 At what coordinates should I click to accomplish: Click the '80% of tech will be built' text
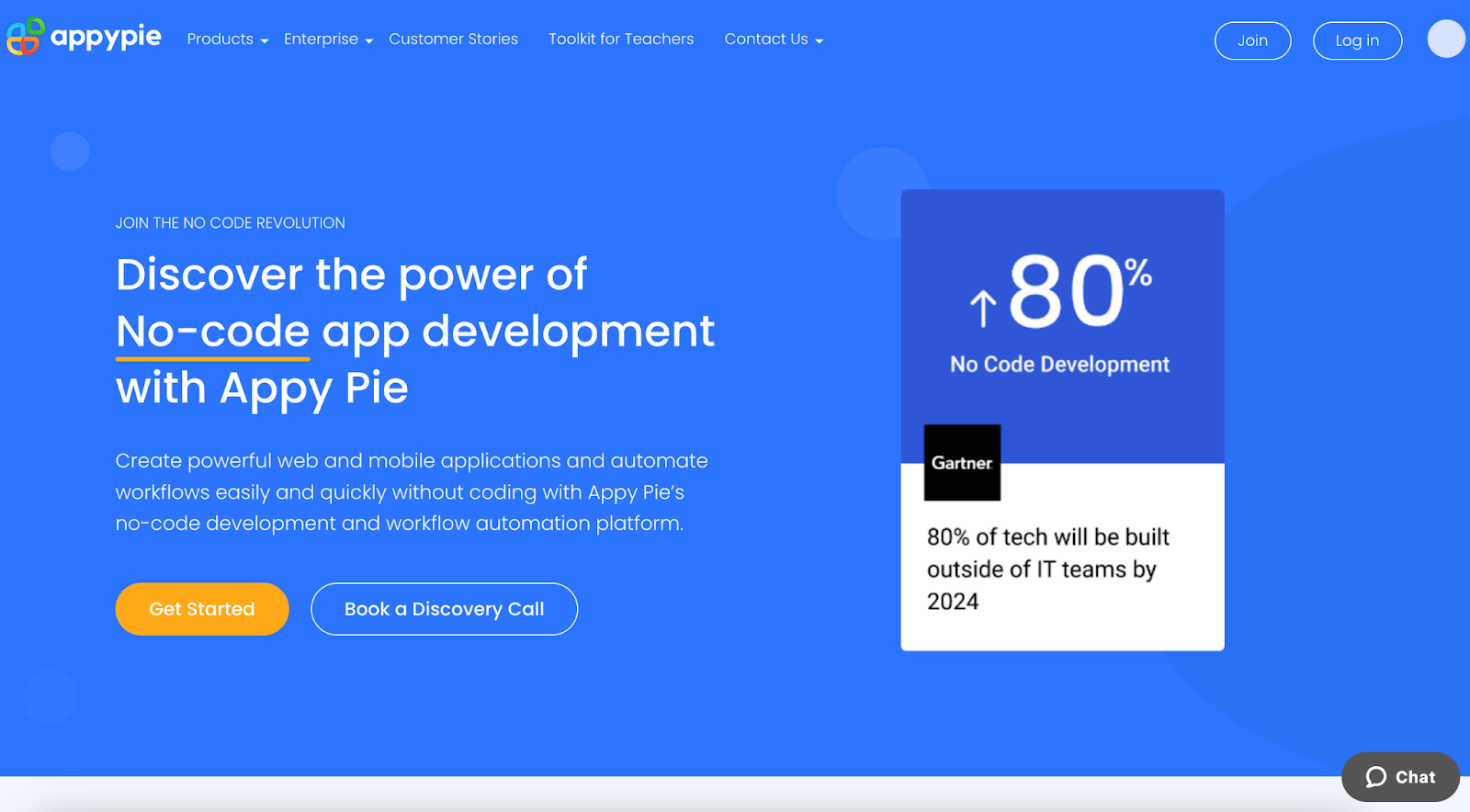(x=1047, y=569)
